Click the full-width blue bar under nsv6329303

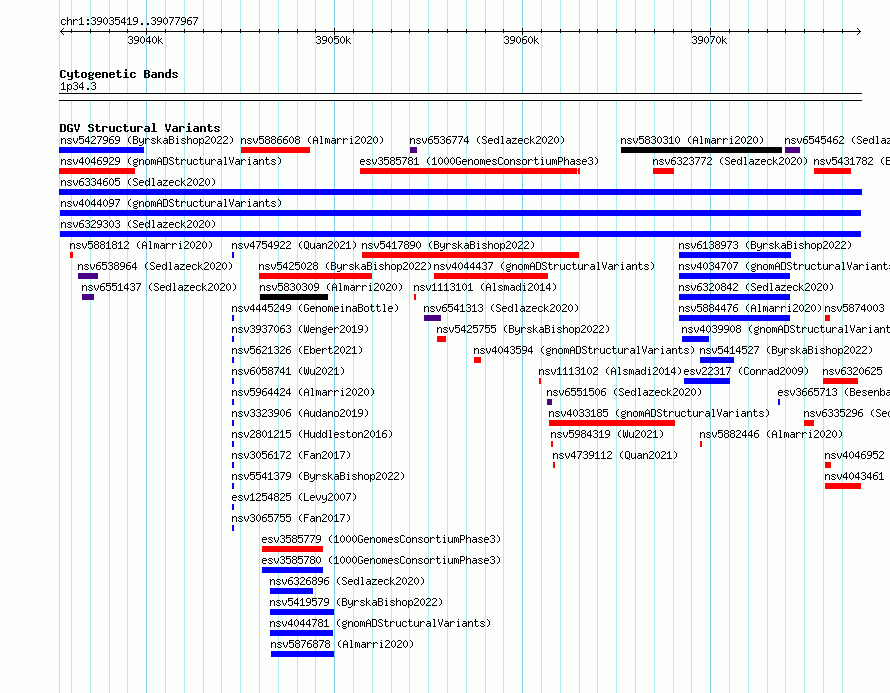pos(460,234)
